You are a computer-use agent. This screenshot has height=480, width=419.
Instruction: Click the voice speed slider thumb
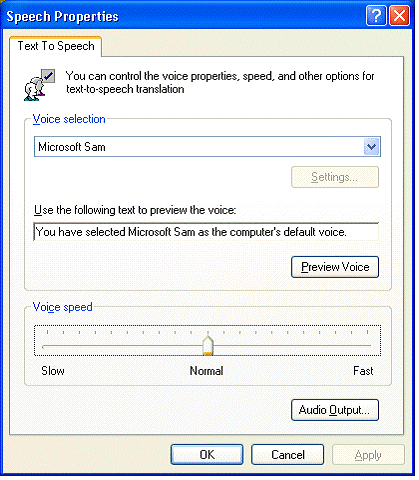tap(208, 346)
